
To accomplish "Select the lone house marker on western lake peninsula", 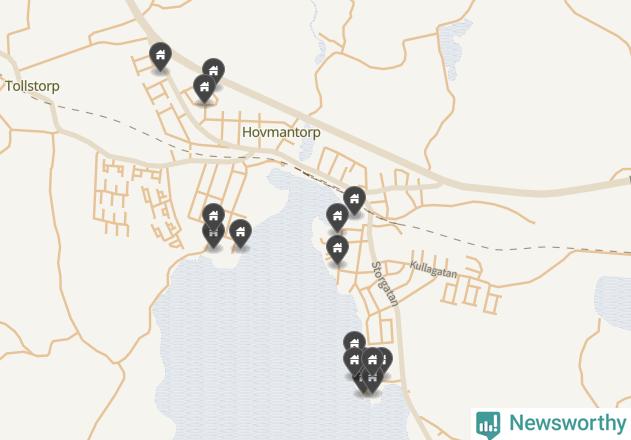I will (240, 233).
